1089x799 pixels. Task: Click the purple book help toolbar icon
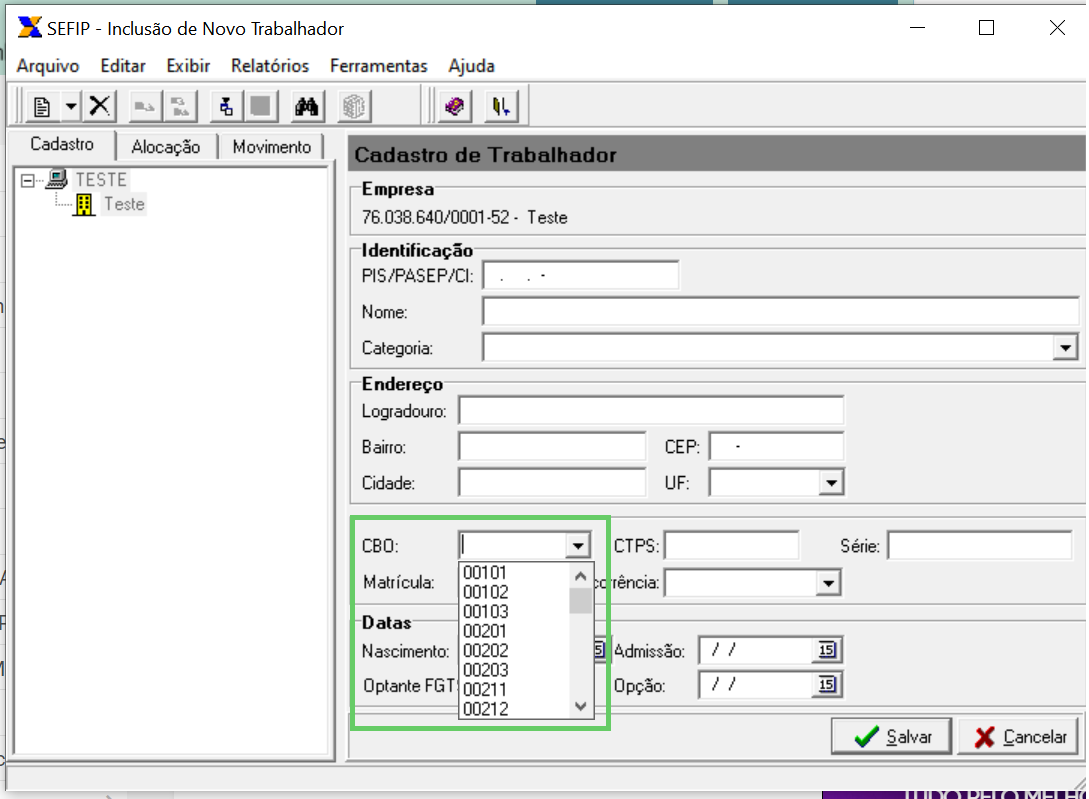pyautogui.click(x=455, y=106)
